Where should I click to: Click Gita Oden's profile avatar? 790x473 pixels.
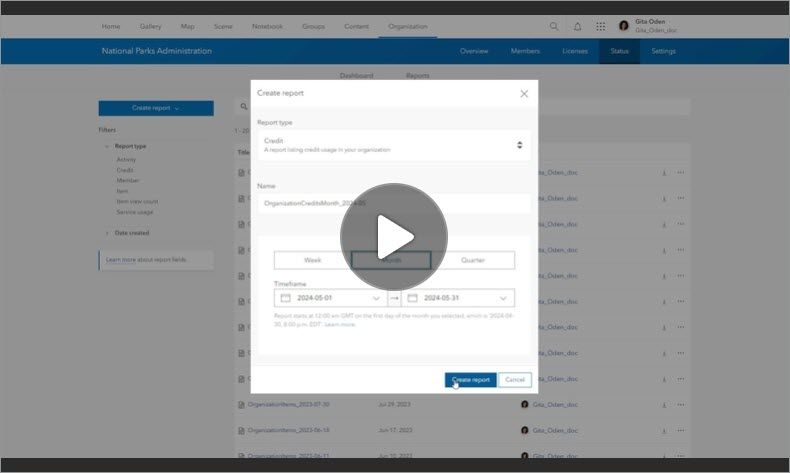pyautogui.click(x=624, y=26)
